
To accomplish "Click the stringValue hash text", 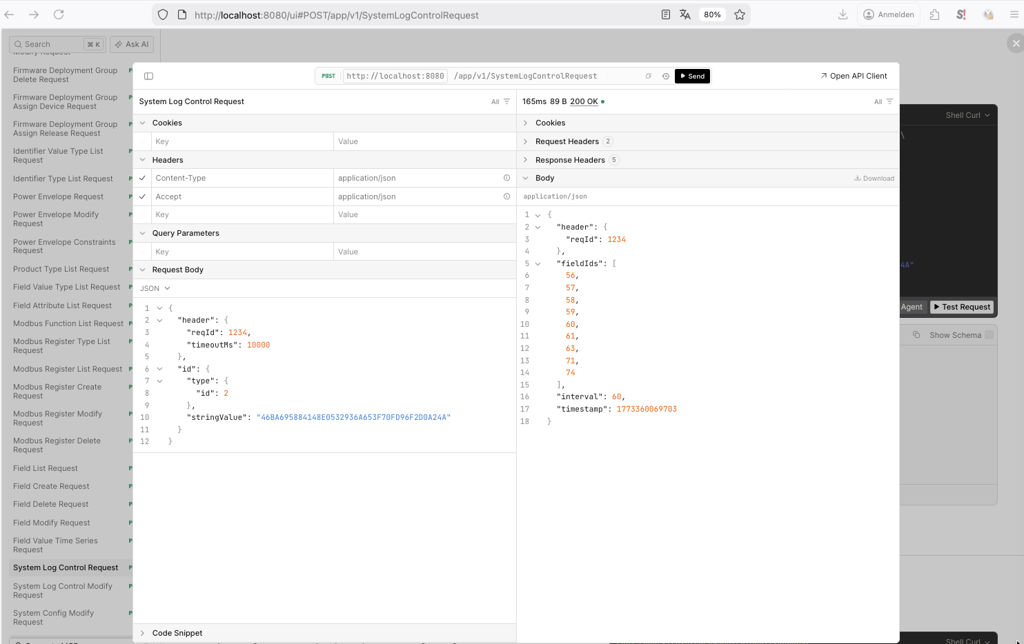I will 353,417.
